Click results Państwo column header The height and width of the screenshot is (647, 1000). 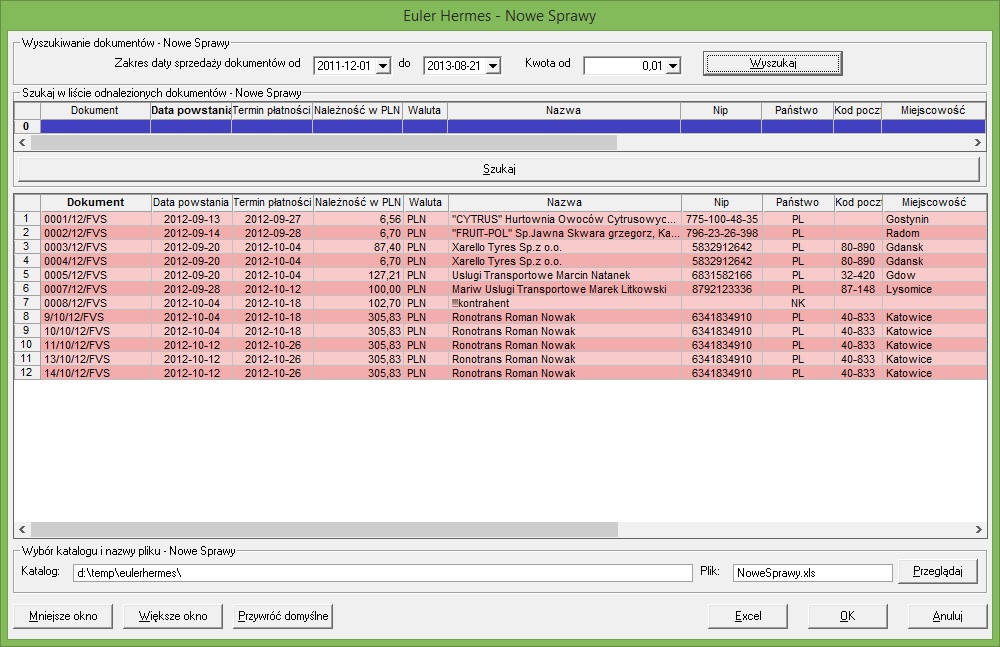(798, 202)
